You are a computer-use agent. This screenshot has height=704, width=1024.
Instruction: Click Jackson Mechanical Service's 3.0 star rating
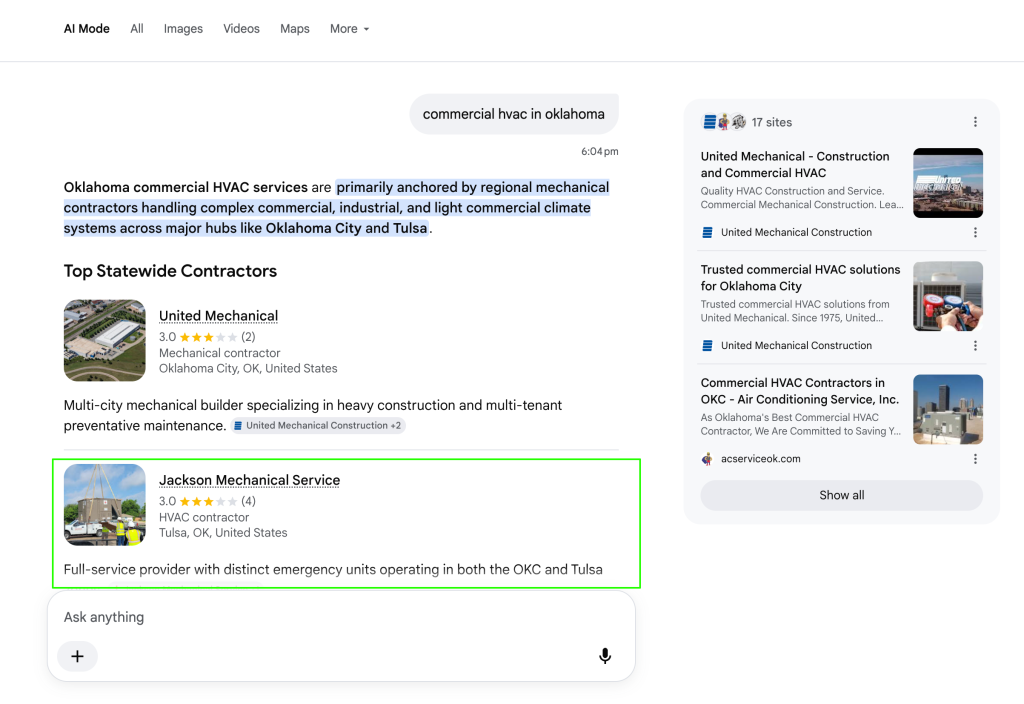click(x=207, y=502)
